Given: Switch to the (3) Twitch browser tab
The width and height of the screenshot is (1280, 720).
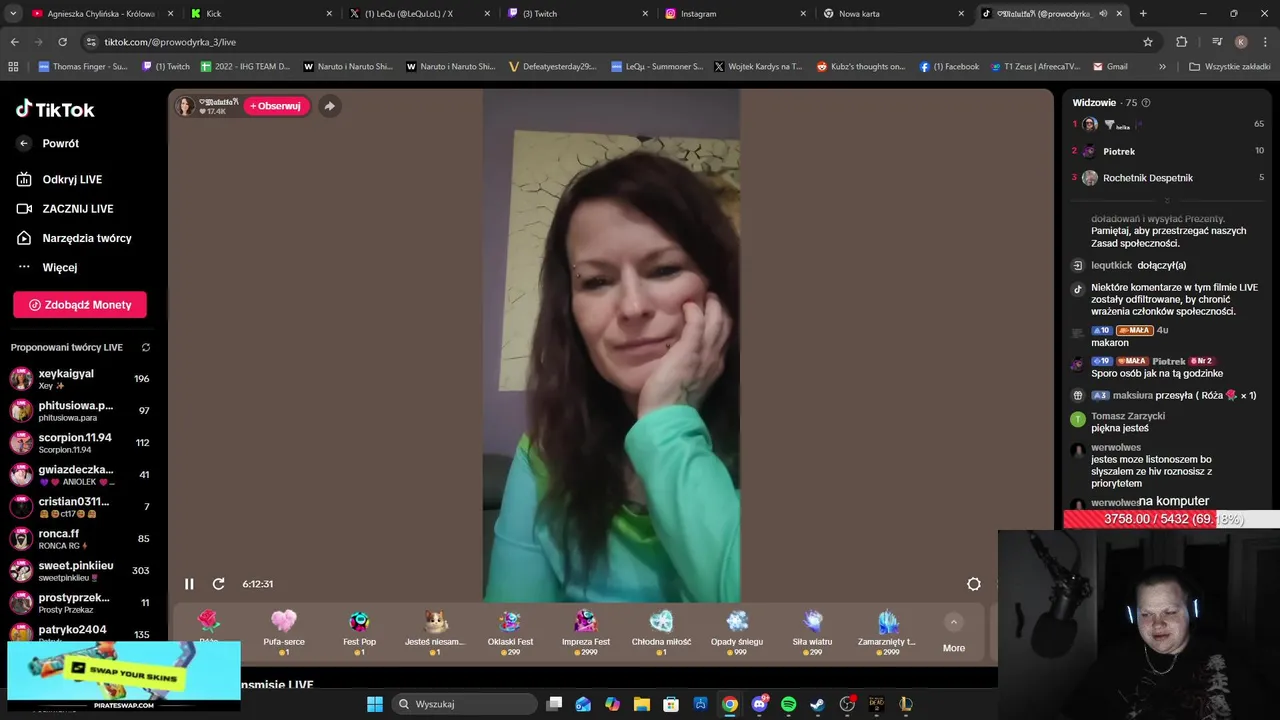Looking at the screenshot, I should 576,14.
